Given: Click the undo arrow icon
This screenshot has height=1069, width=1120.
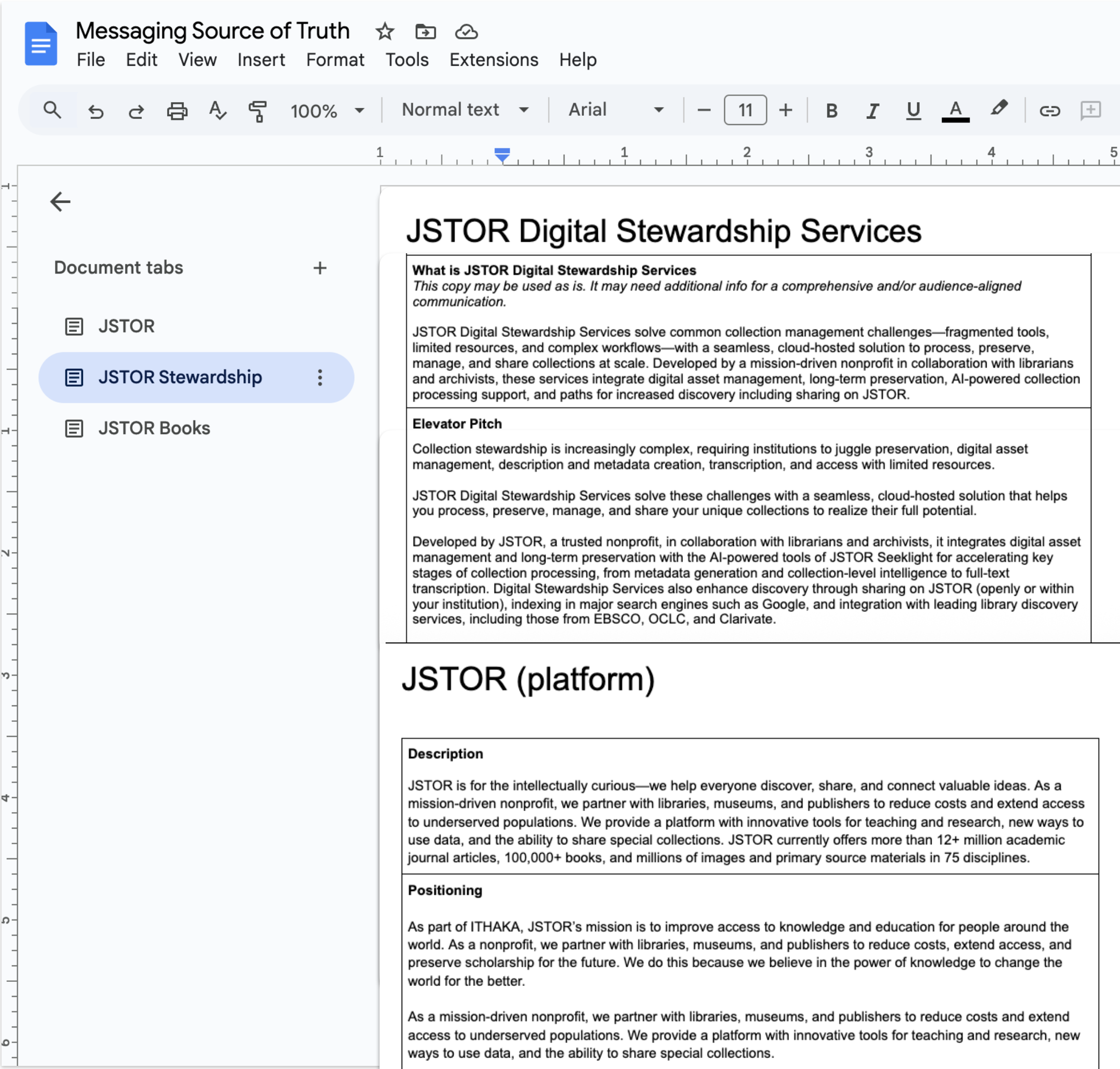Looking at the screenshot, I should click(96, 111).
